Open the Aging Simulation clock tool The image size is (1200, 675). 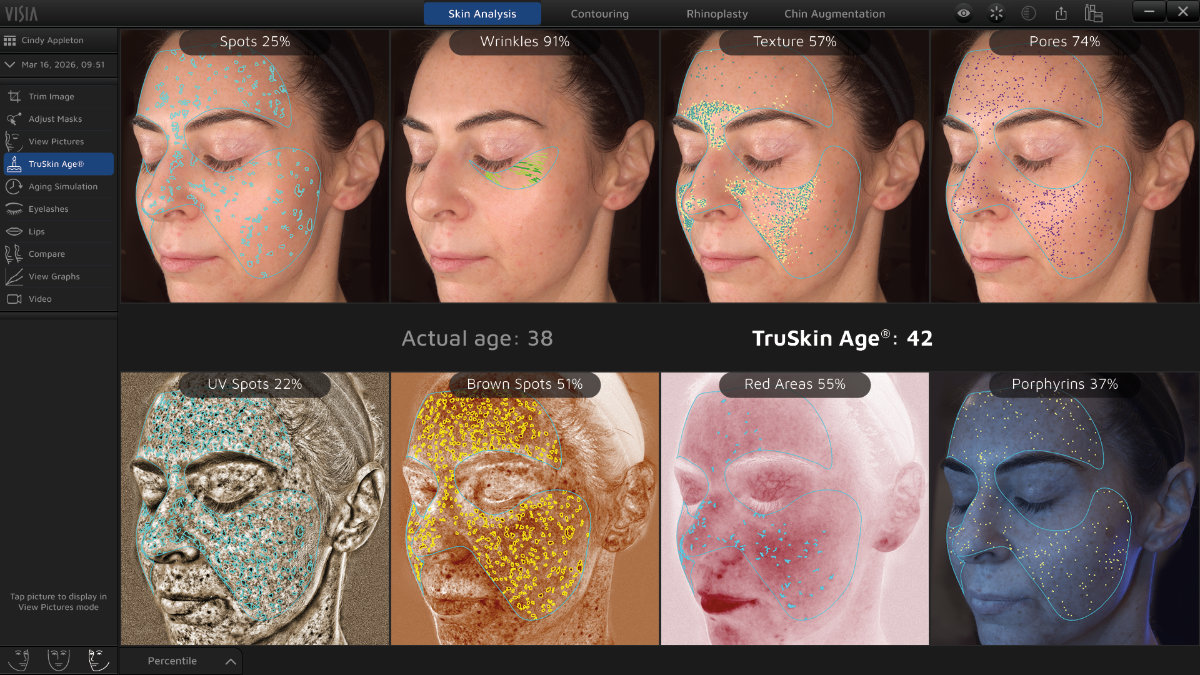tap(57, 187)
